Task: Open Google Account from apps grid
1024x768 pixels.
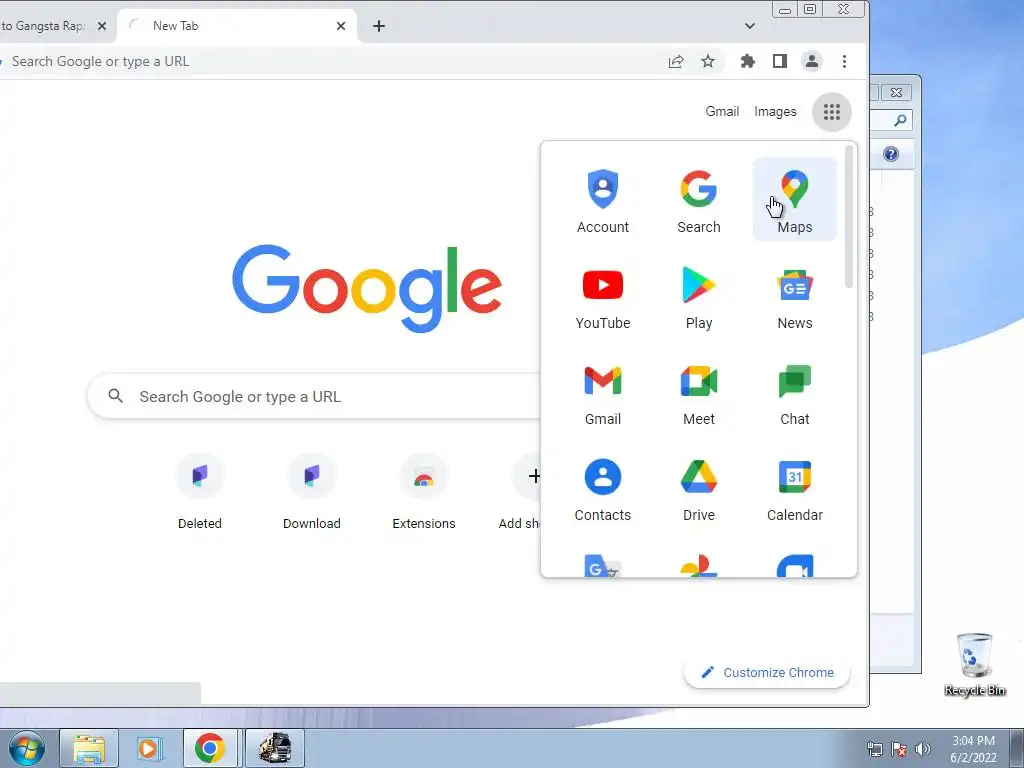Action: point(602,200)
